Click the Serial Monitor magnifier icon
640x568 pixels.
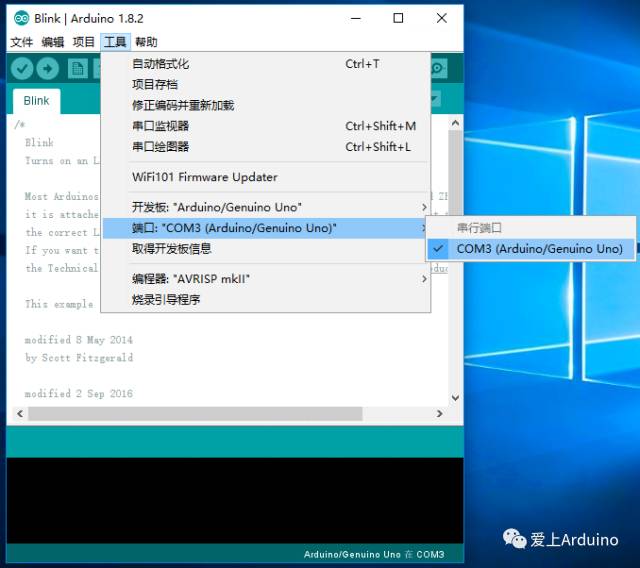coord(438,68)
